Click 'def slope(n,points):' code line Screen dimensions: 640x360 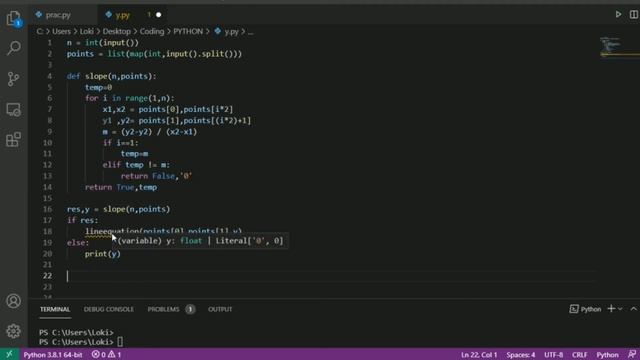111,76
